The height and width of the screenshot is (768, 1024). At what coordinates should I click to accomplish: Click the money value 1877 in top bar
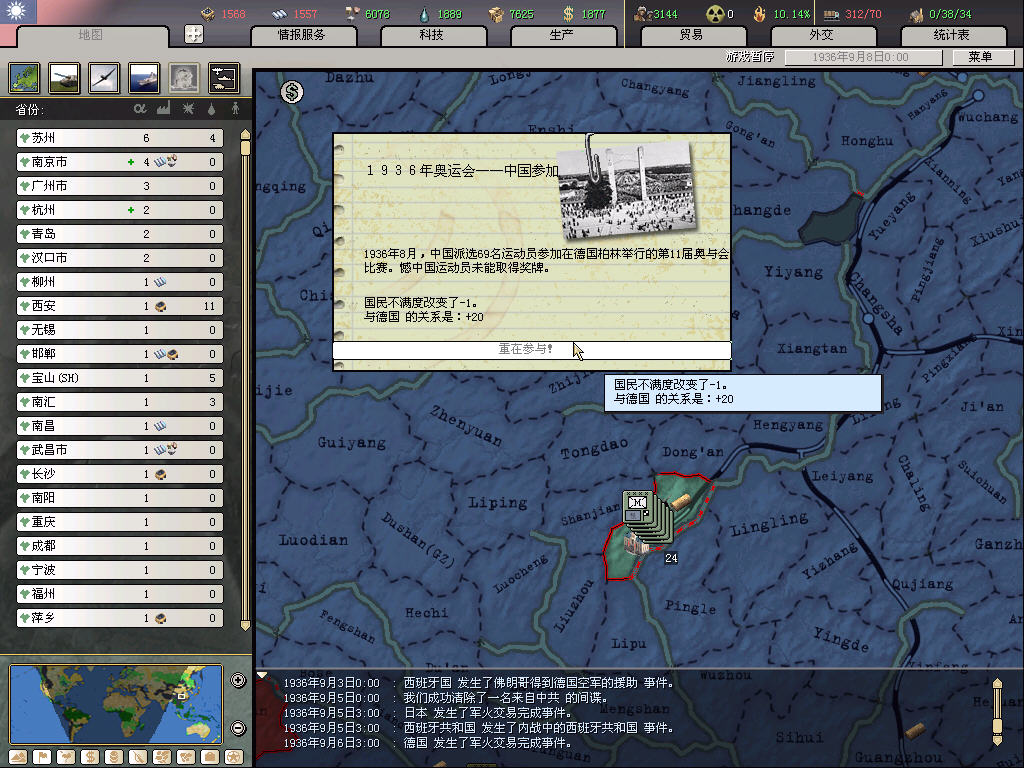coord(593,14)
